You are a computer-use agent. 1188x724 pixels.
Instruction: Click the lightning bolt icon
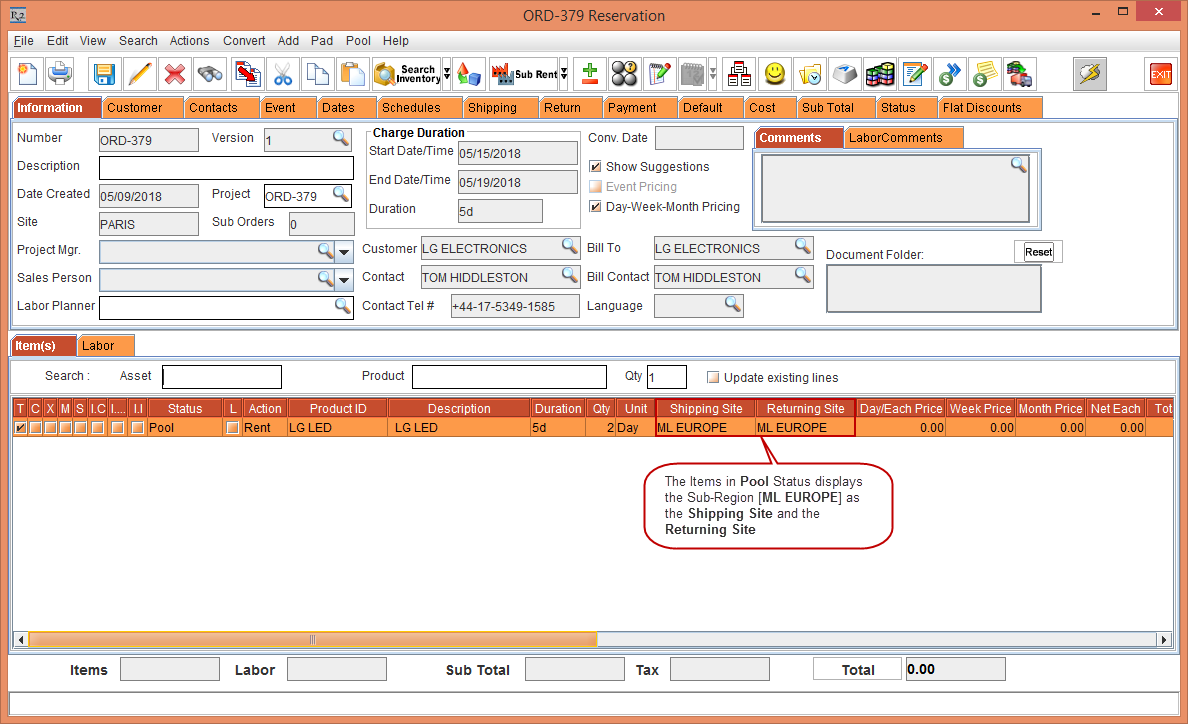click(1090, 74)
